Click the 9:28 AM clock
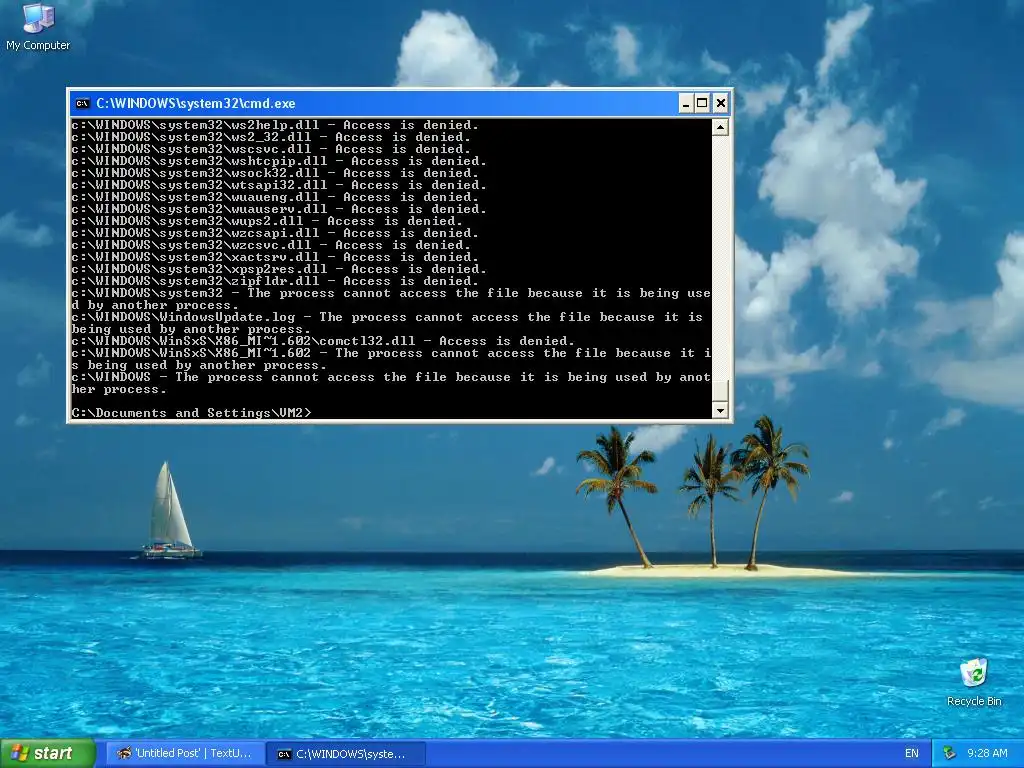1024x768 pixels. click(x=987, y=753)
